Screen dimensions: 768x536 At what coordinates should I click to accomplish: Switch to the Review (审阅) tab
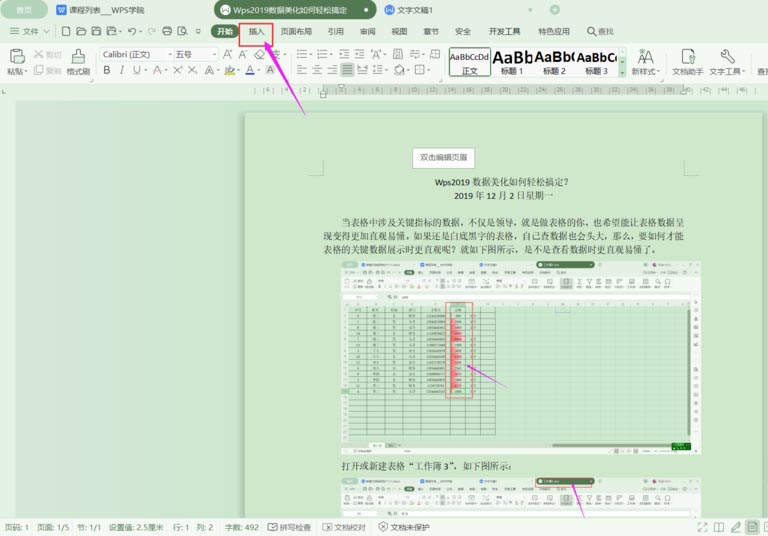tap(367, 31)
